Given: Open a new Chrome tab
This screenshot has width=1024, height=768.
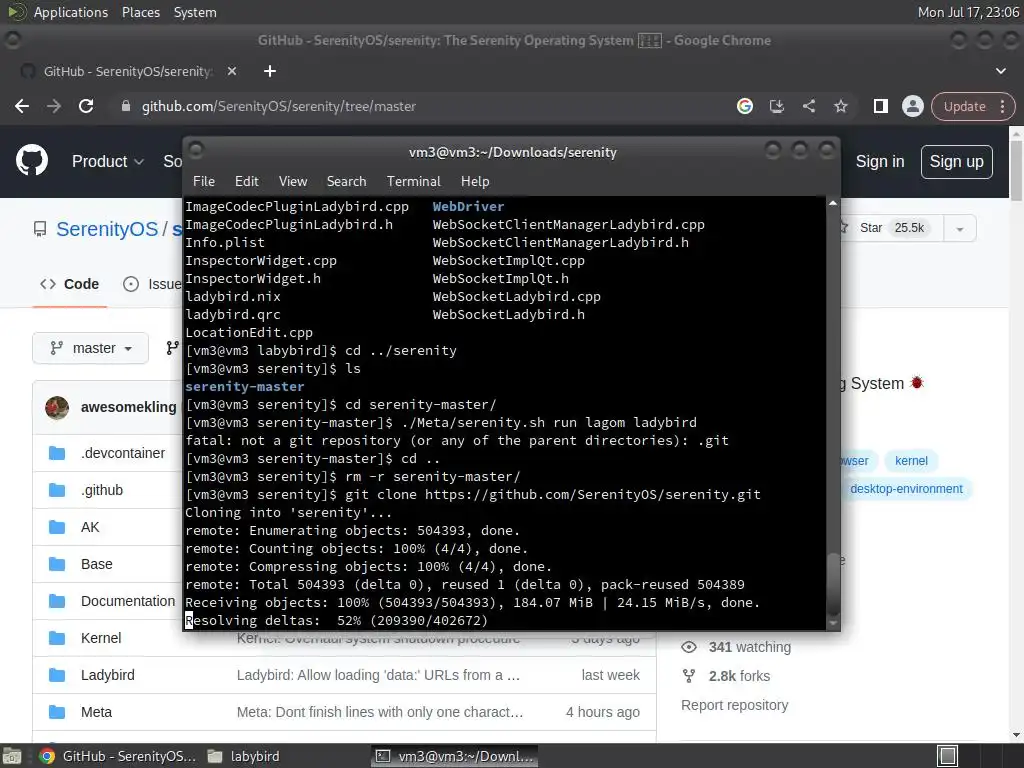Looking at the screenshot, I should pos(270,71).
